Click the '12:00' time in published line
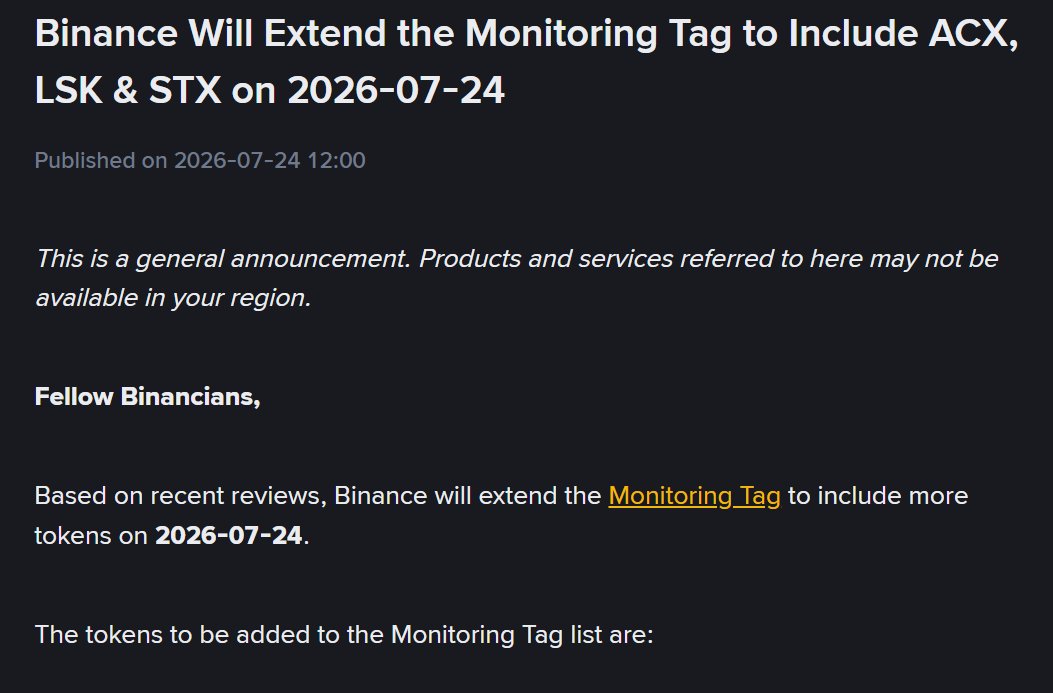Image resolution: width=1053 pixels, height=693 pixels. coord(336,160)
